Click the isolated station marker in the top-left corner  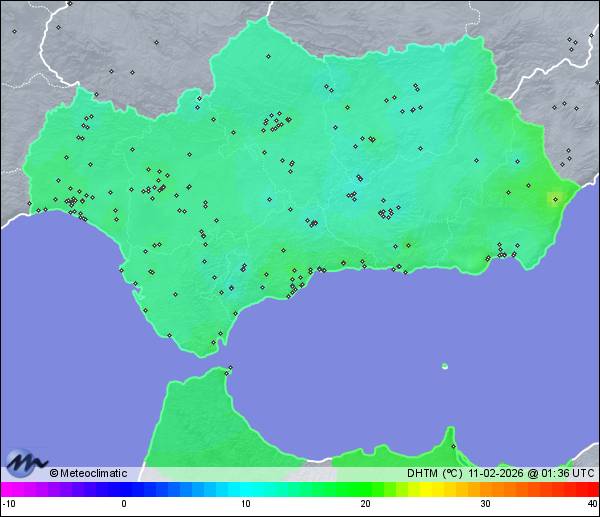14,31
